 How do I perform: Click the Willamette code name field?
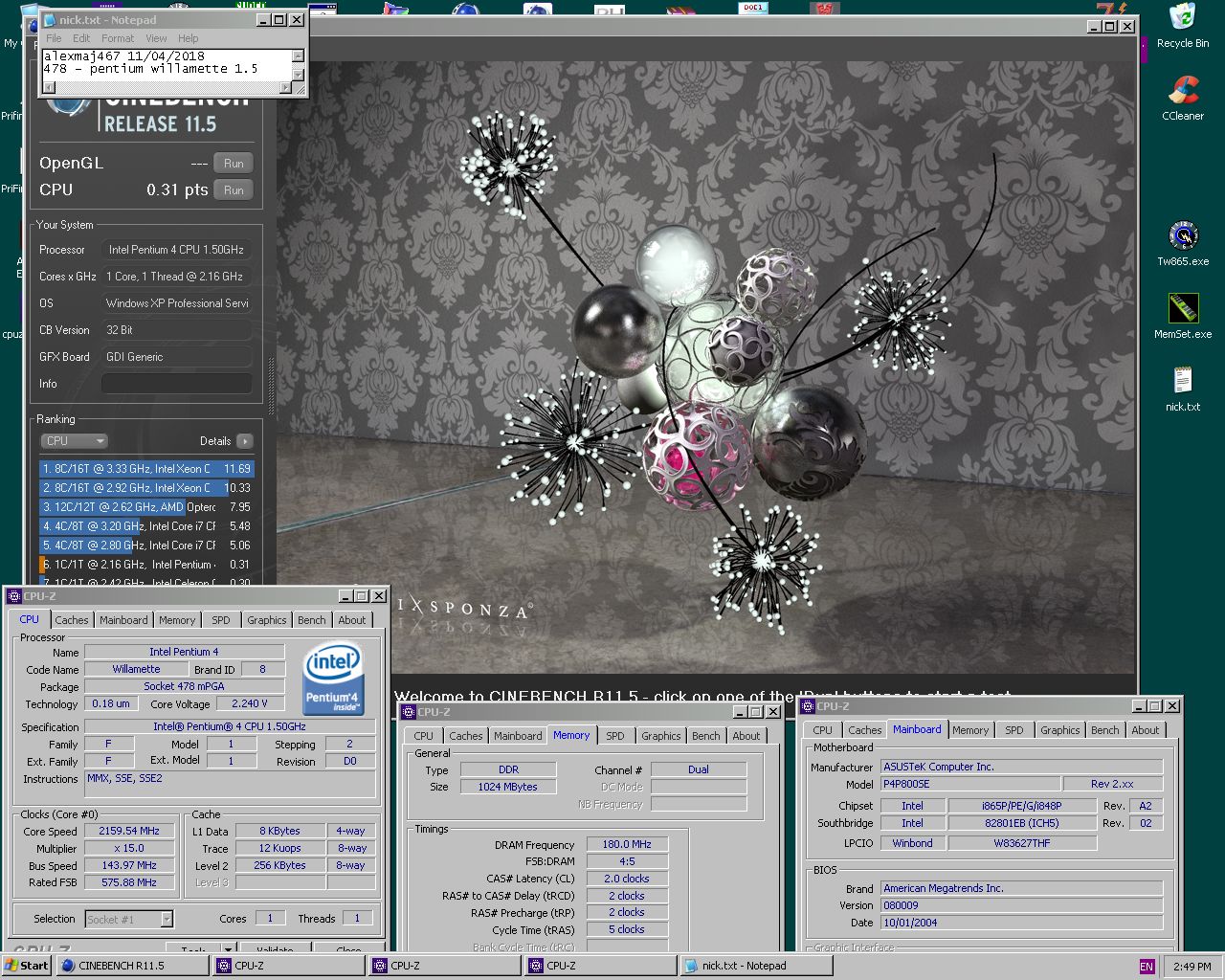137,670
